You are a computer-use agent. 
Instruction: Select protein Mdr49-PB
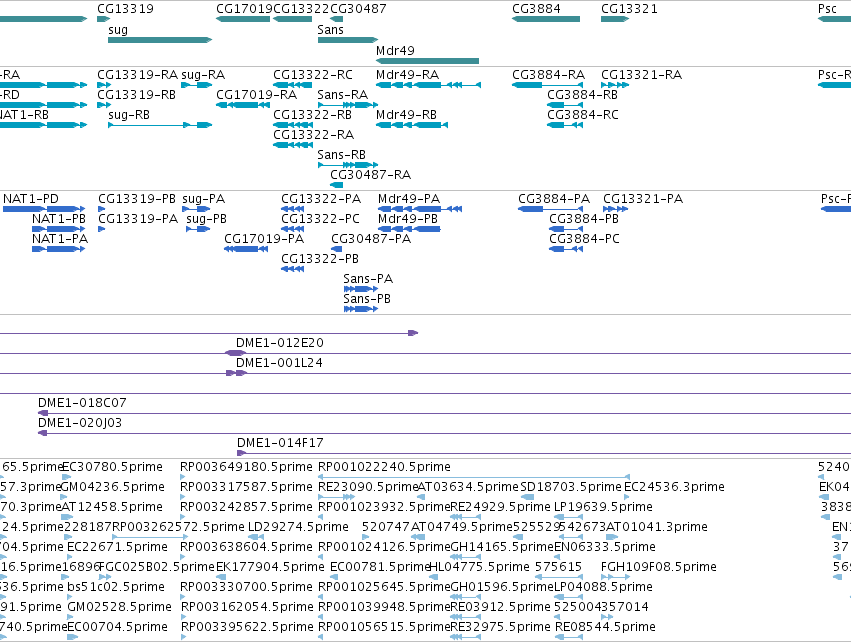coord(409,229)
